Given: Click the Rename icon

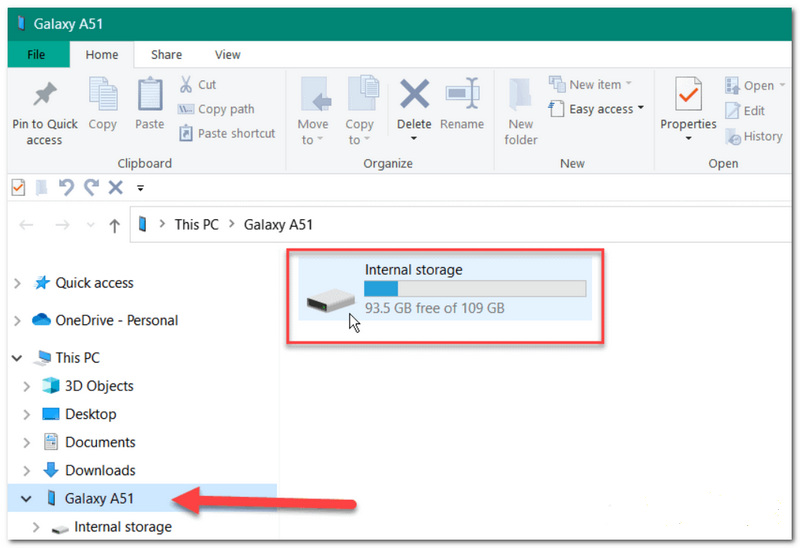Looking at the screenshot, I should point(462,94).
